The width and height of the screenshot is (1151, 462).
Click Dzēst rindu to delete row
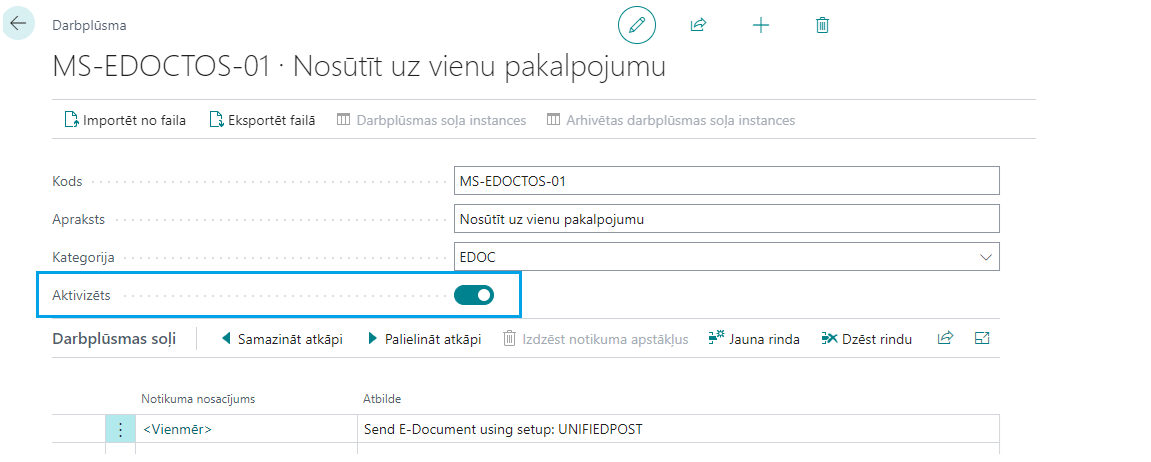(866, 339)
